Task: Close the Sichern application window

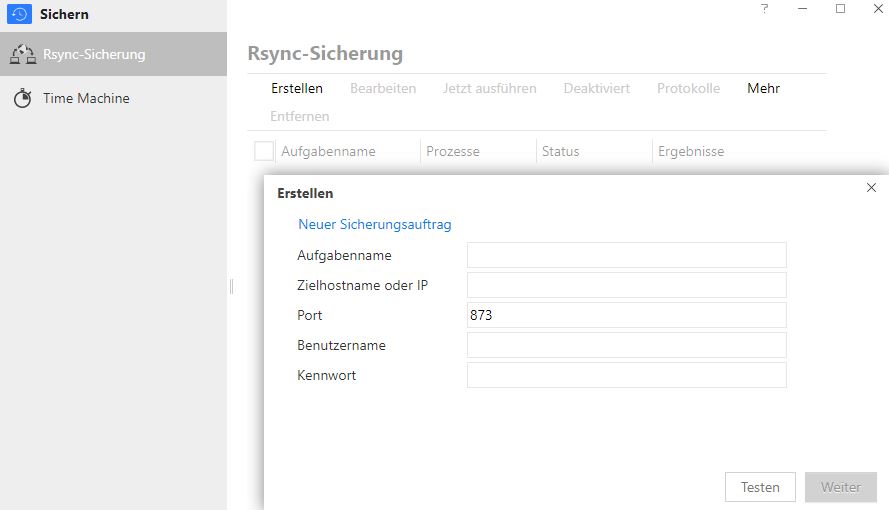Action: point(878,8)
